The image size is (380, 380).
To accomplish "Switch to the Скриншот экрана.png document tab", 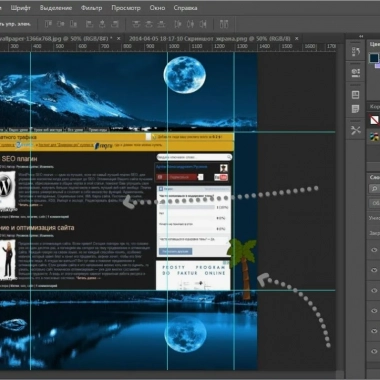I will click(209, 38).
